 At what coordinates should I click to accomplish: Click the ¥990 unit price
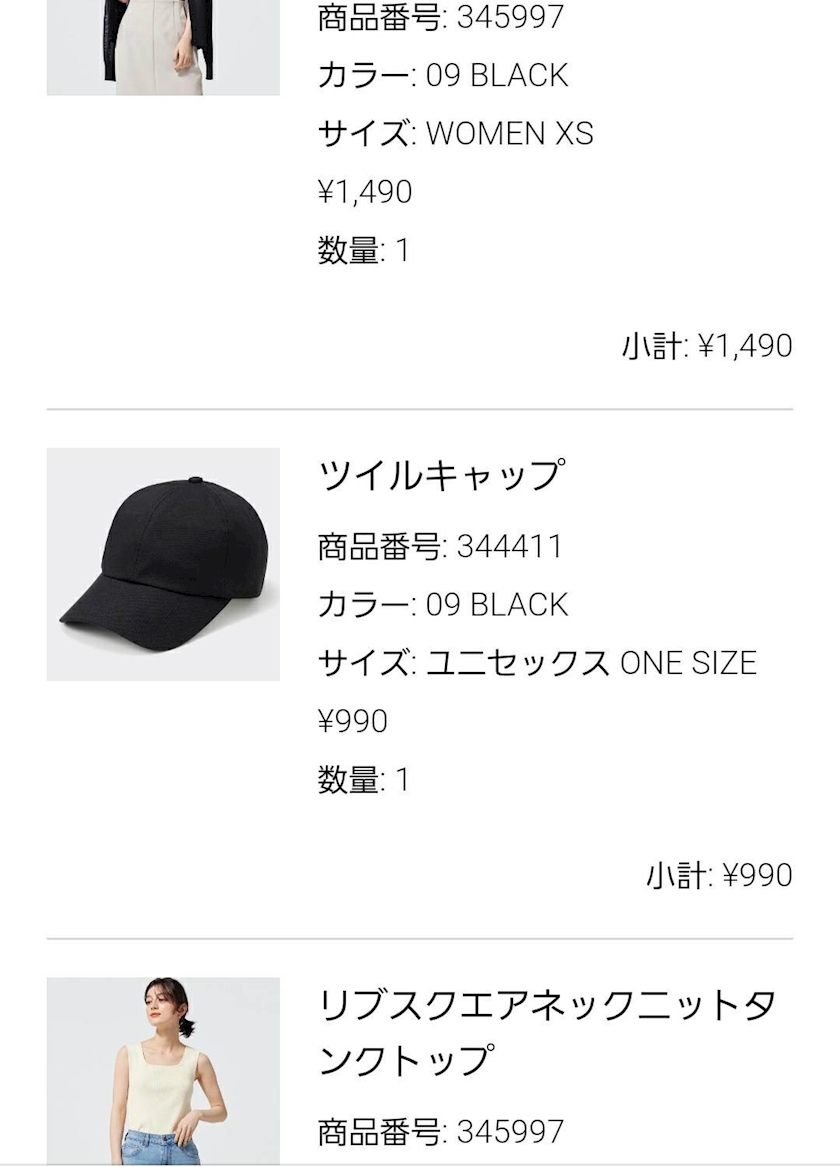coord(352,721)
